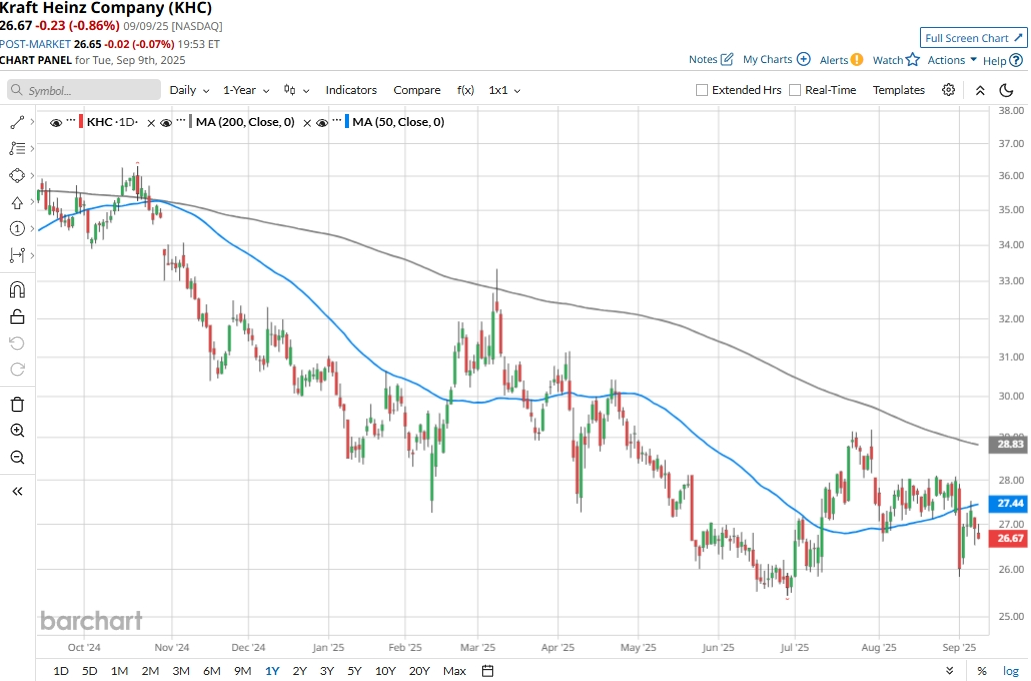
Task: Open the date range calendar icon
Action: pos(487,670)
